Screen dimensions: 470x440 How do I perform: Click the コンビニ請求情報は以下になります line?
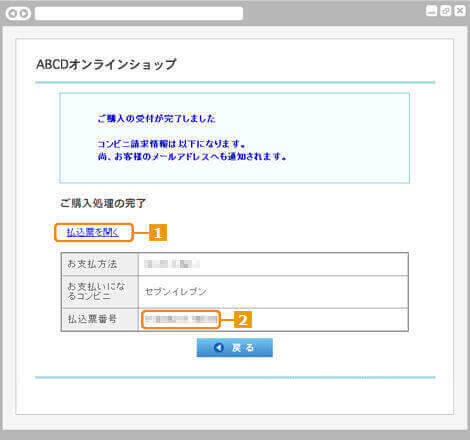(x=172, y=144)
